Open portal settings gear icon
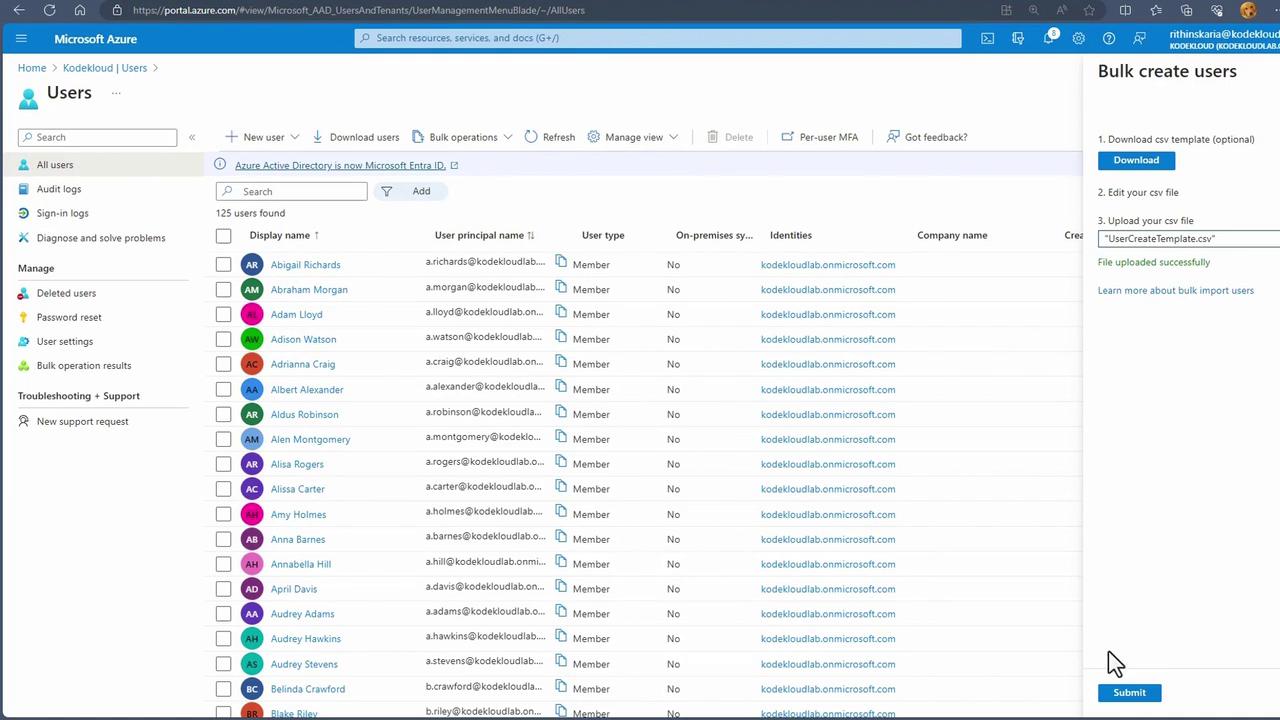The height and width of the screenshot is (720, 1280). click(x=1078, y=38)
